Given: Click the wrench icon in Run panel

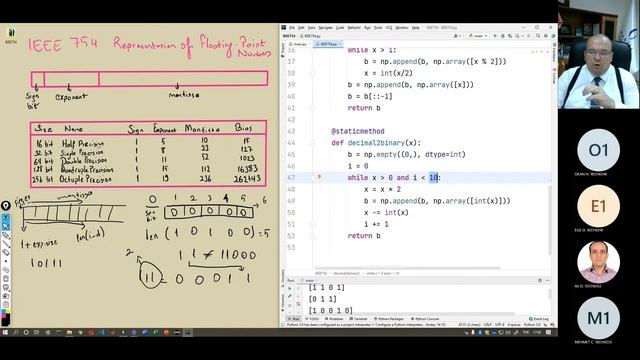Looking at the screenshot, I should point(290,296).
